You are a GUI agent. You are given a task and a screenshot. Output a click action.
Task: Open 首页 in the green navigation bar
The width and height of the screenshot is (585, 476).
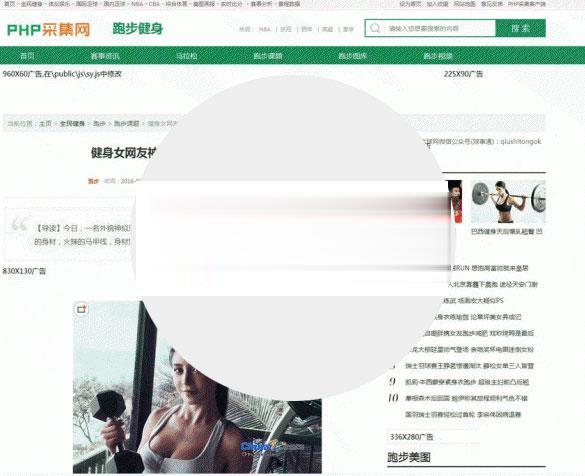pyautogui.click(x=27, y=56)
